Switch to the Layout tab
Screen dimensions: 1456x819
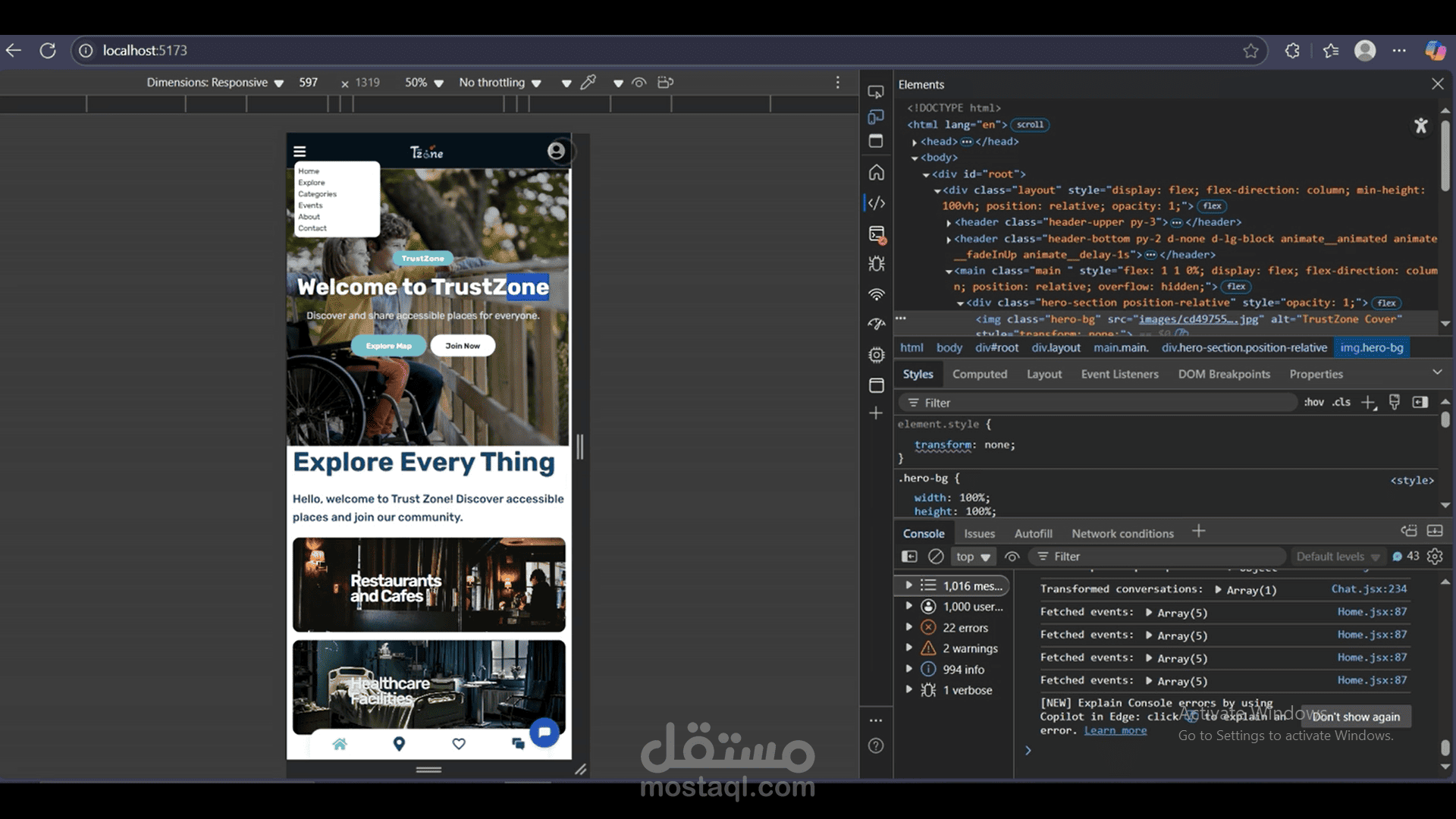coord(1044,374)
